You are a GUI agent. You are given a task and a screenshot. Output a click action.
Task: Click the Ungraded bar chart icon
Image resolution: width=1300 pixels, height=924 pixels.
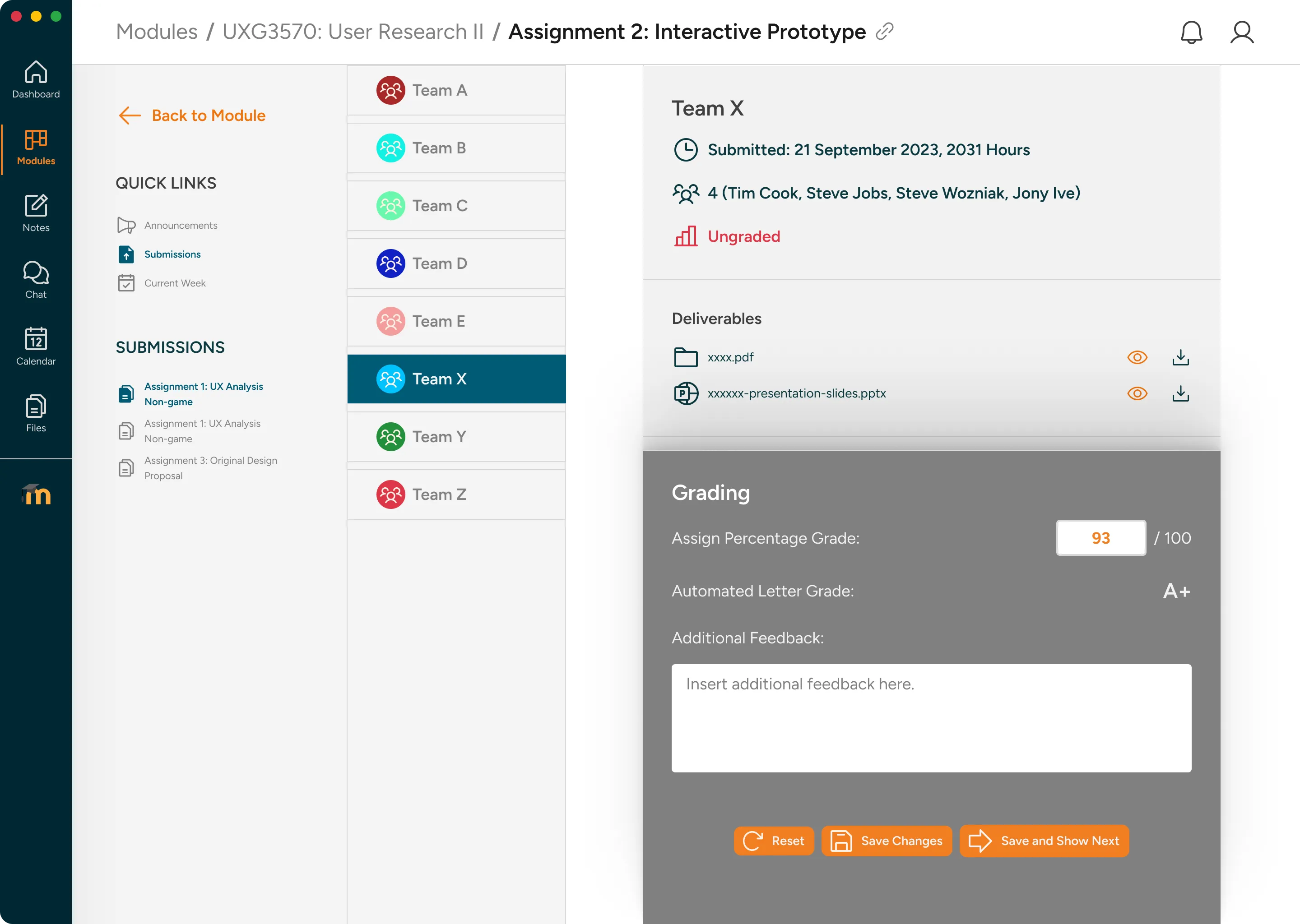686,236
